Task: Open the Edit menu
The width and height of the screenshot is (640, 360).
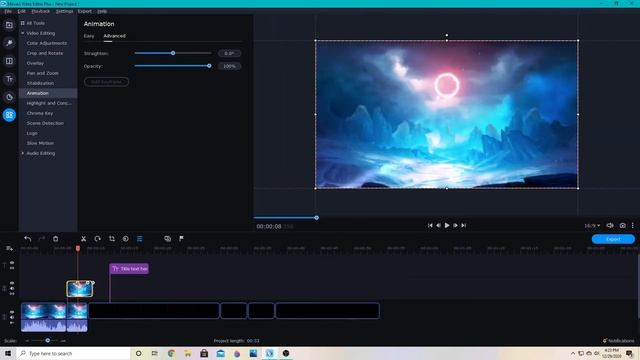Action: tap(22, 11)
